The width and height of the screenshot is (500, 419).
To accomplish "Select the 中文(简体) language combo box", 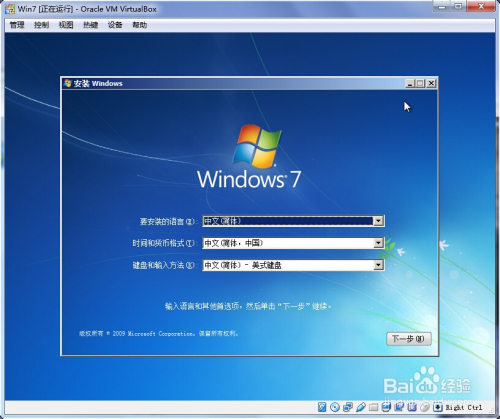I will tap(293, 221).
